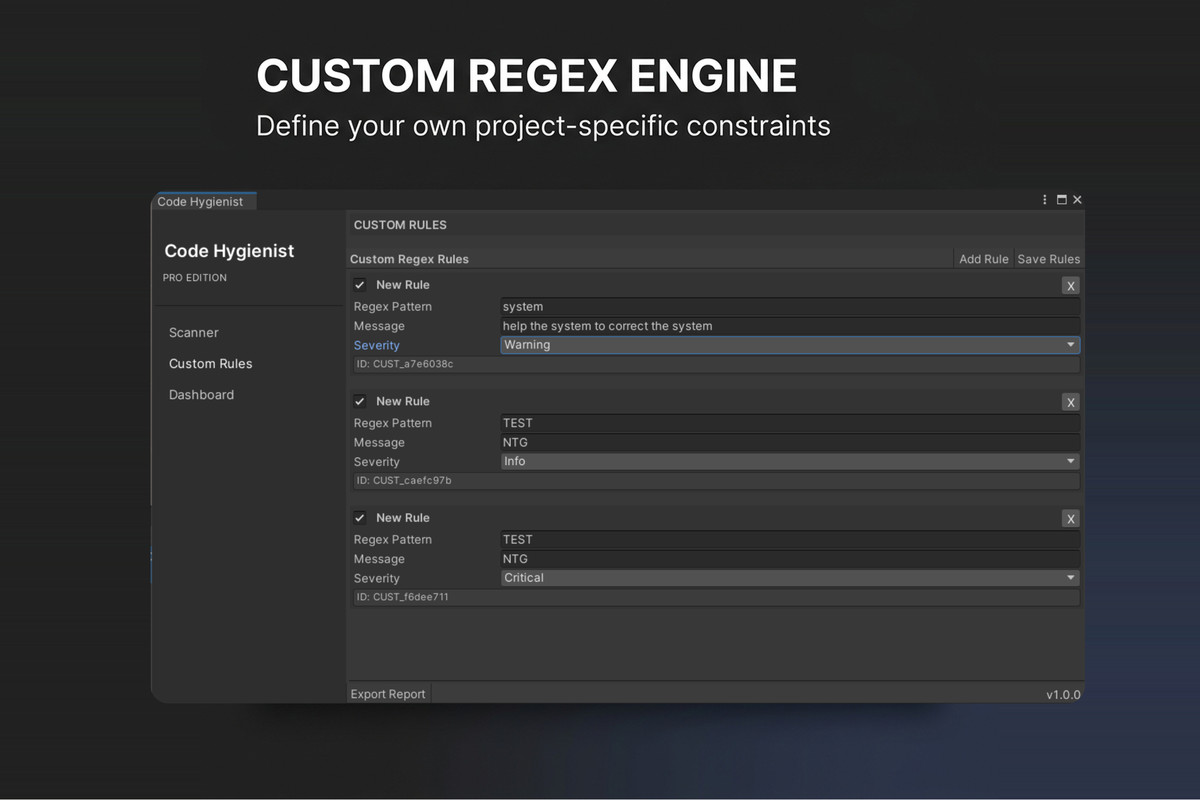Screen dimensions: 1200x800
Task: Click the Code Hygienist sidebar title
Action: point(230,251)
